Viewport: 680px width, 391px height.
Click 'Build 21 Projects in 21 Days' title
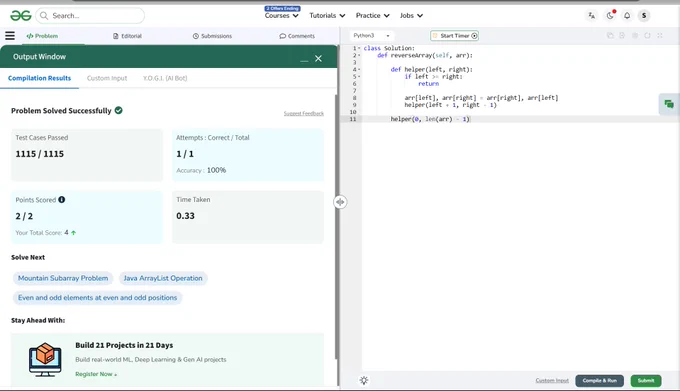(x=124, y=345)
